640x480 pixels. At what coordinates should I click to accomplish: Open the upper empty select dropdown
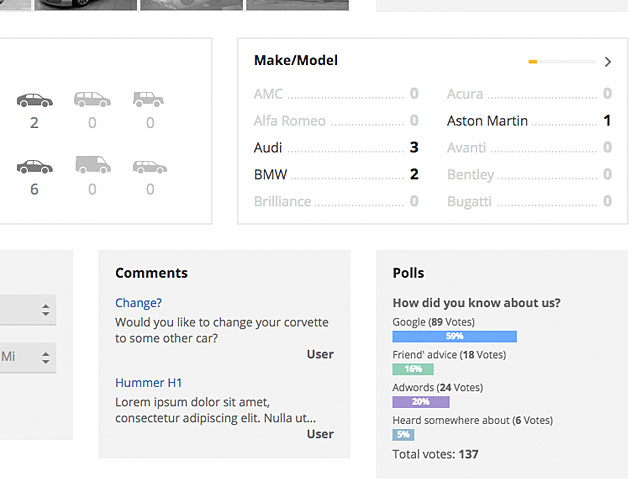point(28,310)
